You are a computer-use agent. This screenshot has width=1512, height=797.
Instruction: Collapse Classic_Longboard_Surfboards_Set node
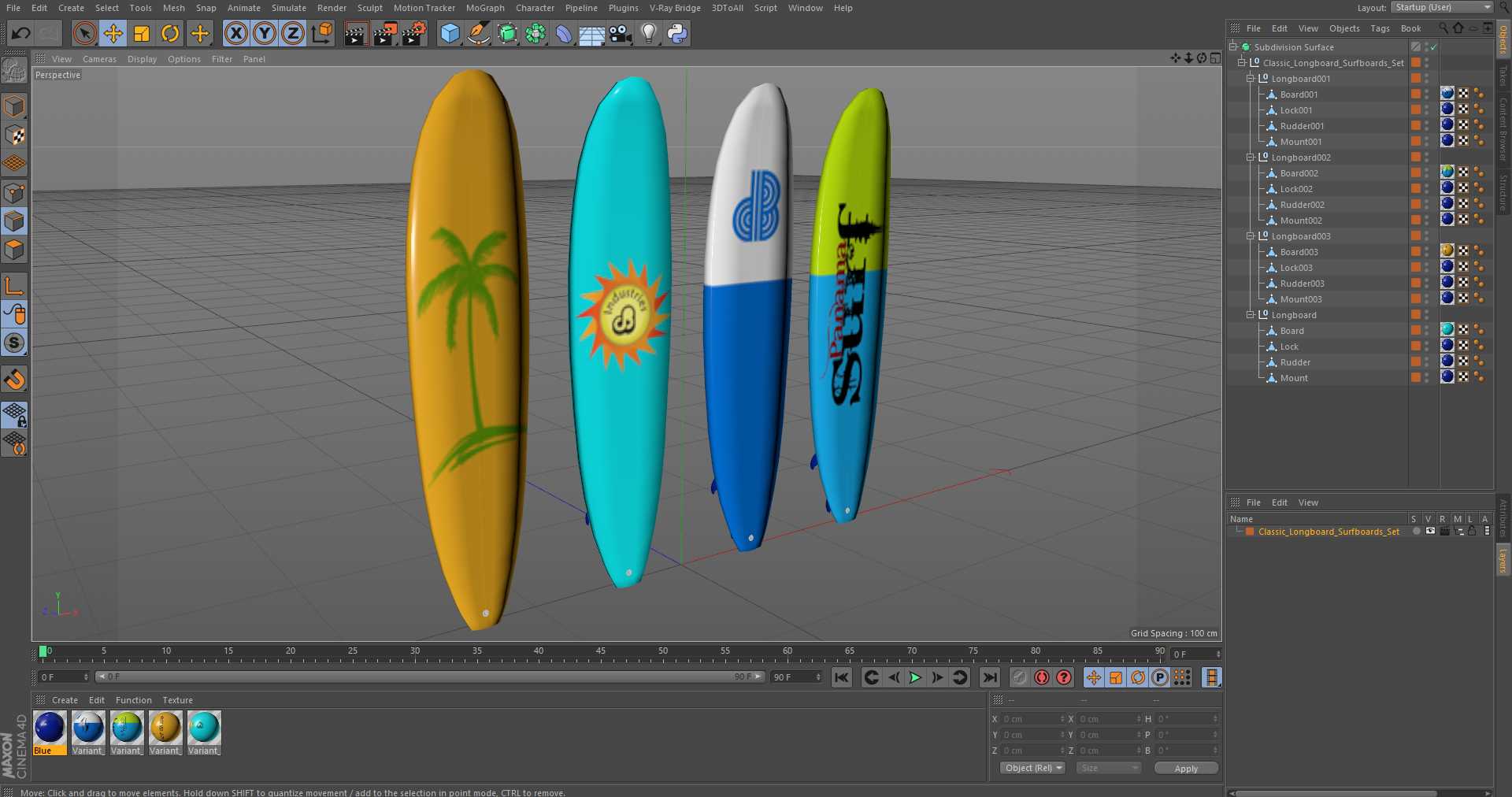1242,62
